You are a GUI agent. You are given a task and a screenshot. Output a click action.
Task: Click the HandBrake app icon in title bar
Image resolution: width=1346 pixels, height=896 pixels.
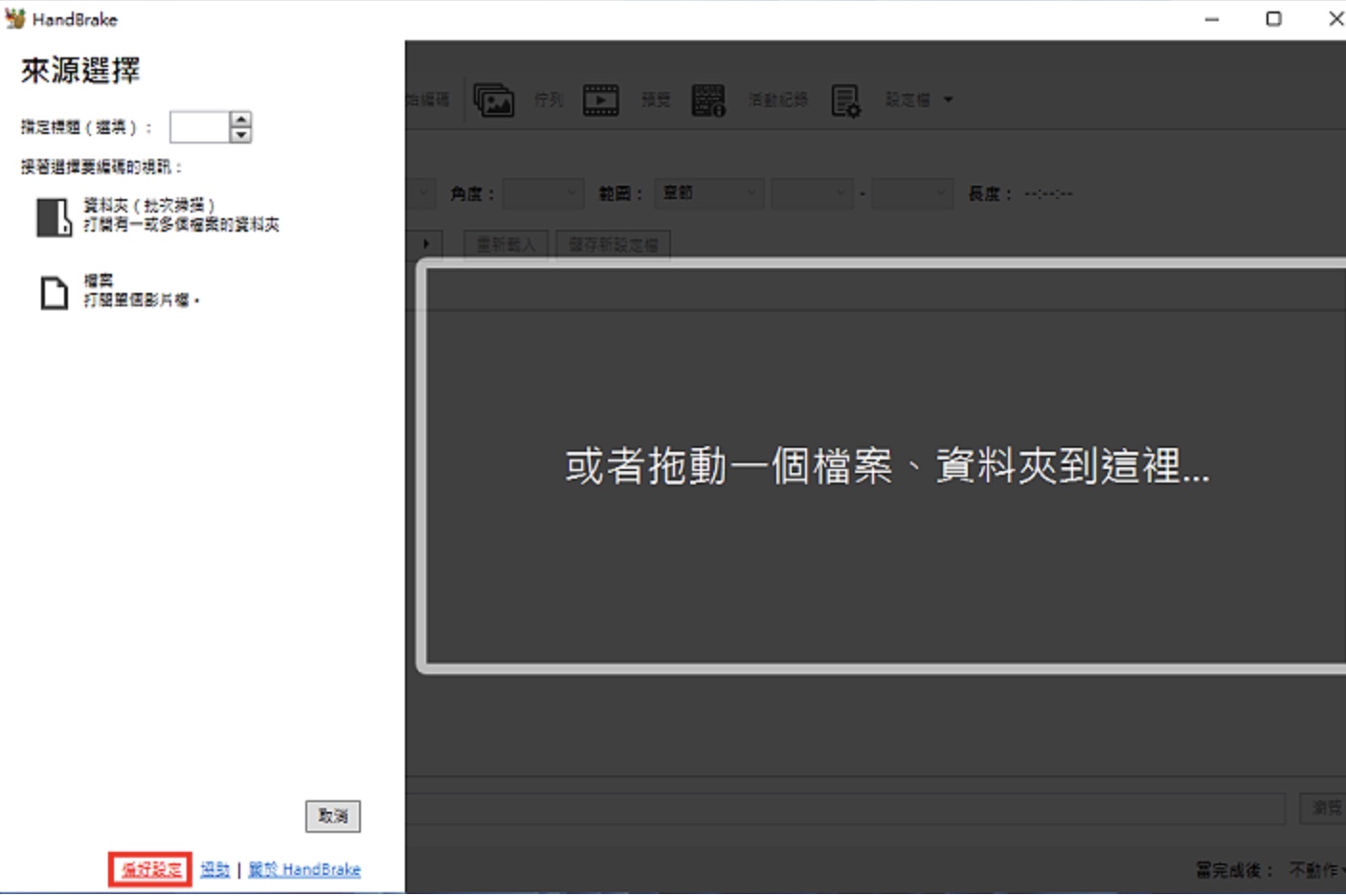tap(15, 18)
